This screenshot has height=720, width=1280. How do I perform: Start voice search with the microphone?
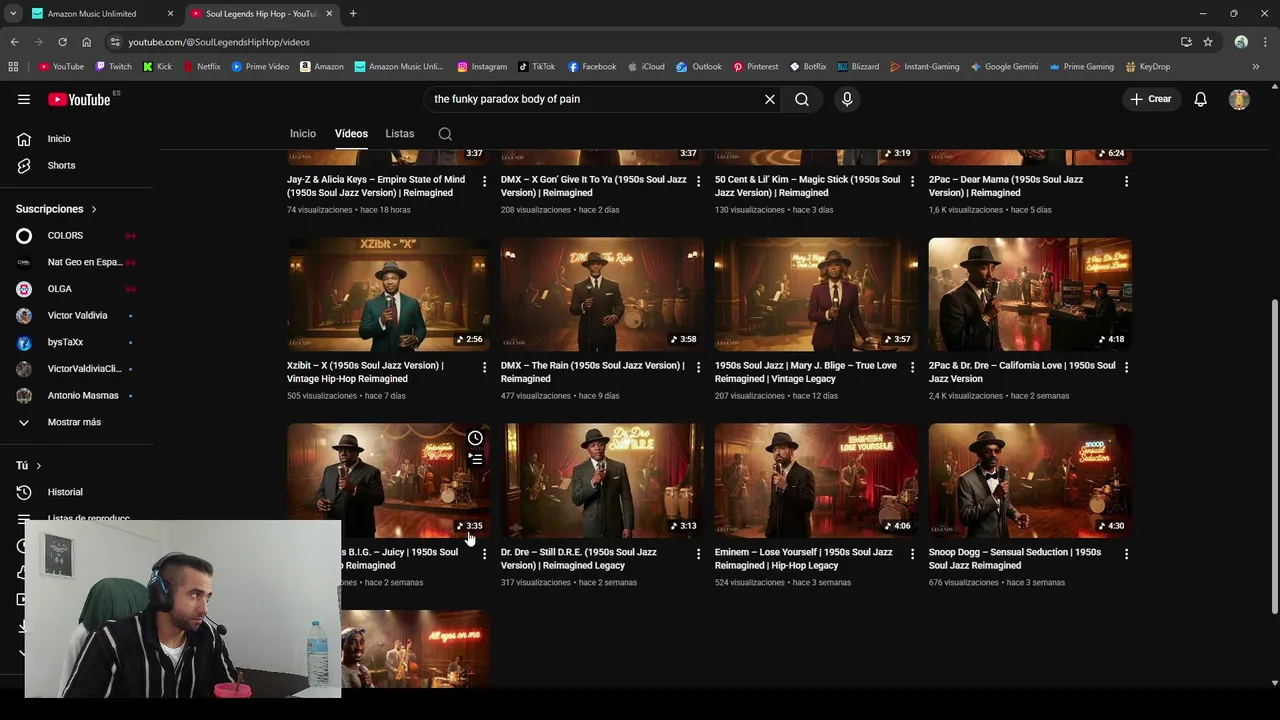[x=847, y=99]
